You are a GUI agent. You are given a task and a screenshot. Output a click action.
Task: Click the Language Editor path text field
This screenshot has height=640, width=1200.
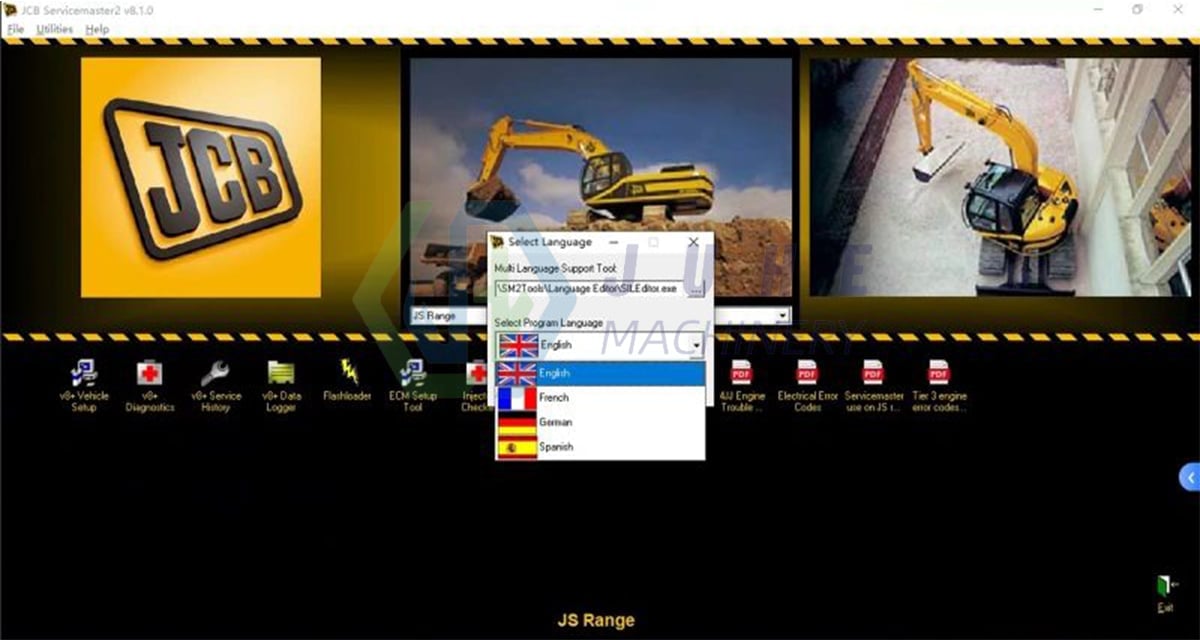pos(590,288)
